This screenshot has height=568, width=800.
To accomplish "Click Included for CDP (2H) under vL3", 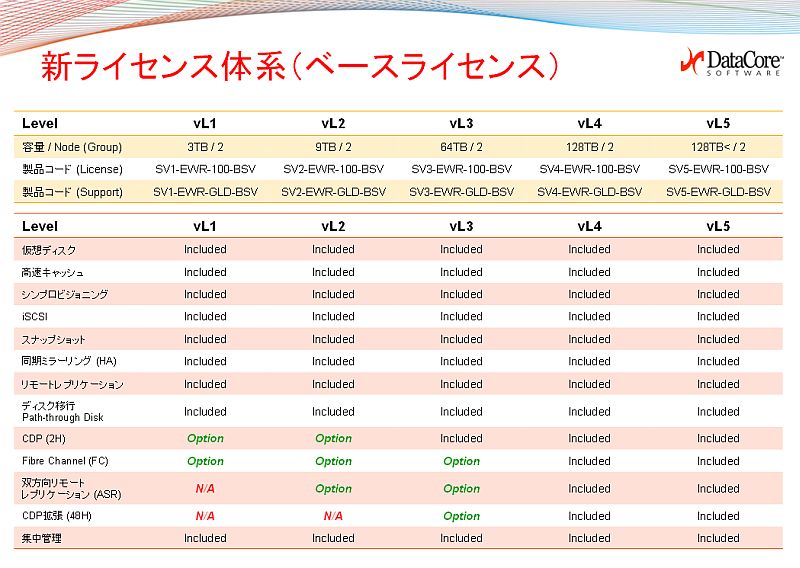I will pos(461,438).
